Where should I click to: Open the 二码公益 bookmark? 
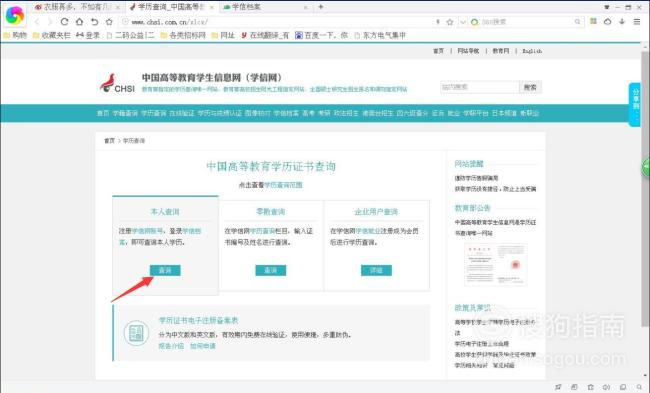131,36
